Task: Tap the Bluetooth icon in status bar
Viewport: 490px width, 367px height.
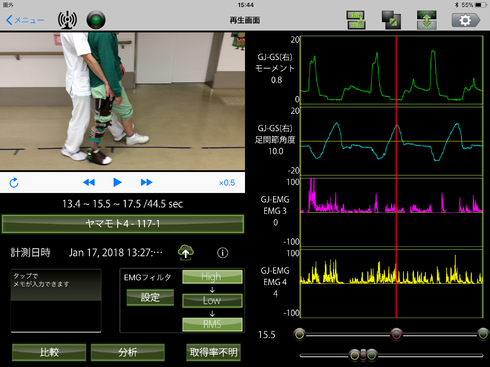Action: point(457,5)
